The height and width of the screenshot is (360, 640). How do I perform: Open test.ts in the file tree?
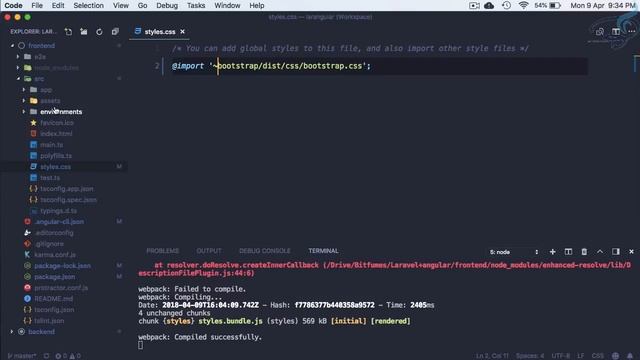50,178
